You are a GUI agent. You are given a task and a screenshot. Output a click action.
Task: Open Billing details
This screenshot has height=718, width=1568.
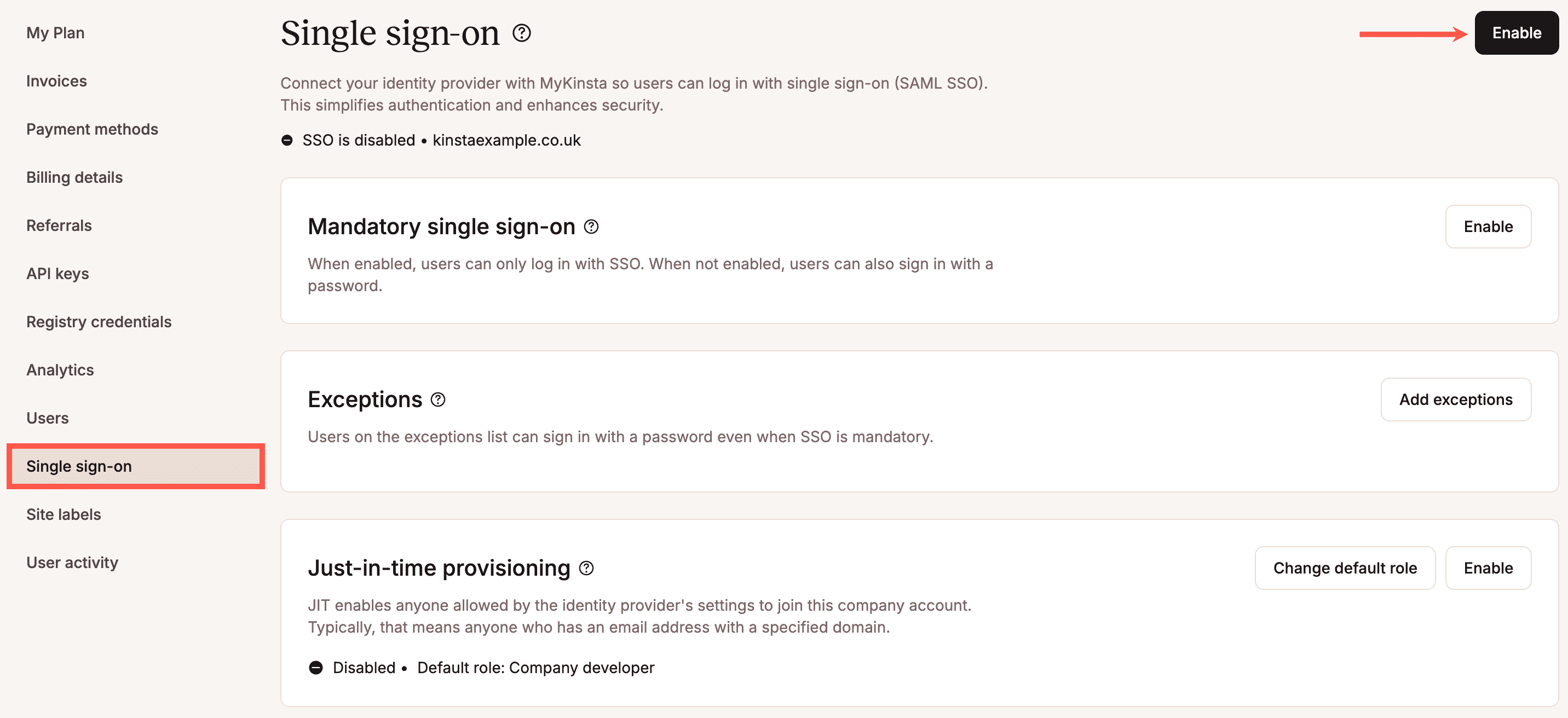click(74, 177)
